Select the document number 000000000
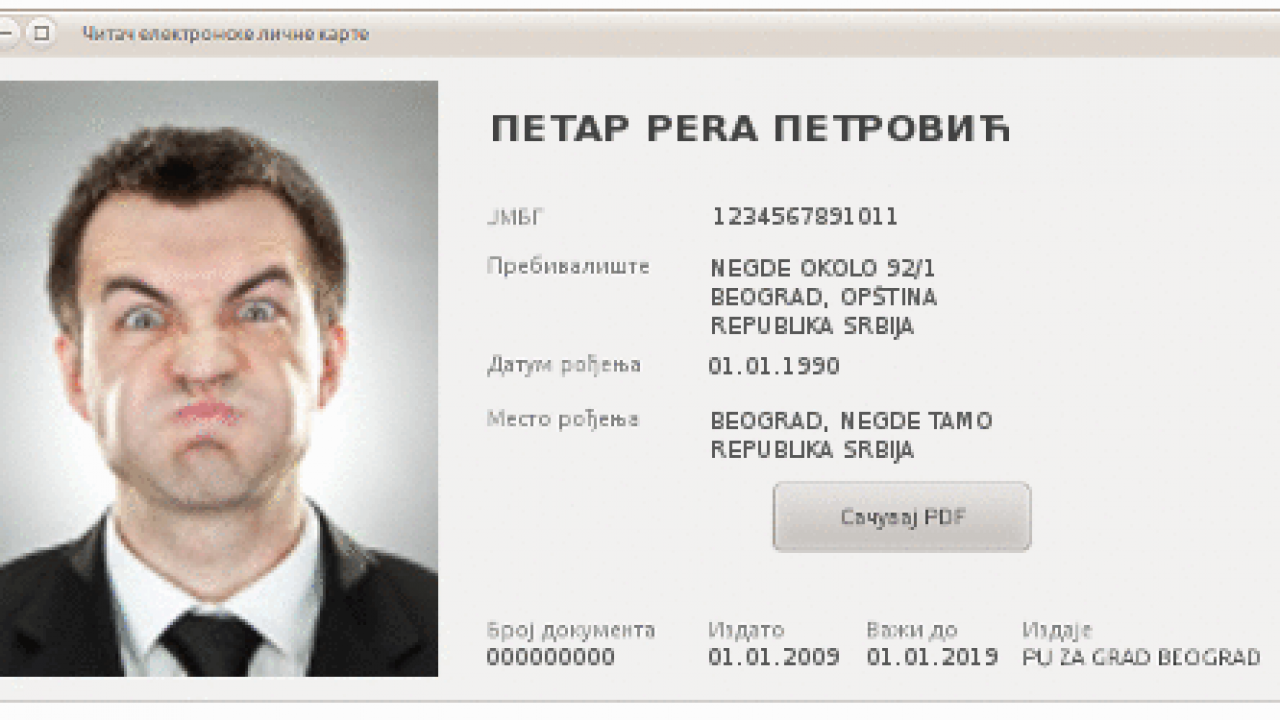 coord(551,657)
